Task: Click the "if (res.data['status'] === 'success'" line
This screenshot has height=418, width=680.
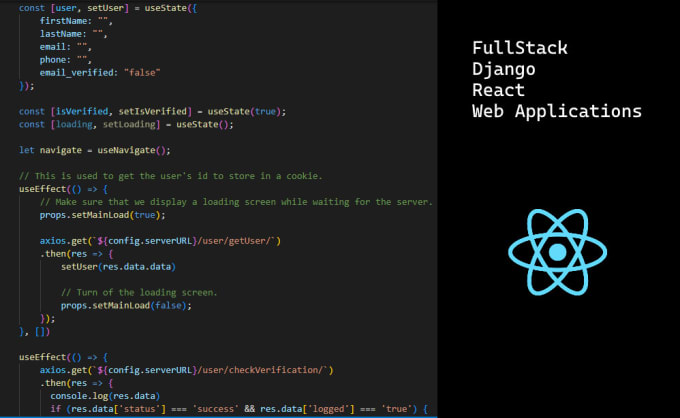Action: [239, 409]
